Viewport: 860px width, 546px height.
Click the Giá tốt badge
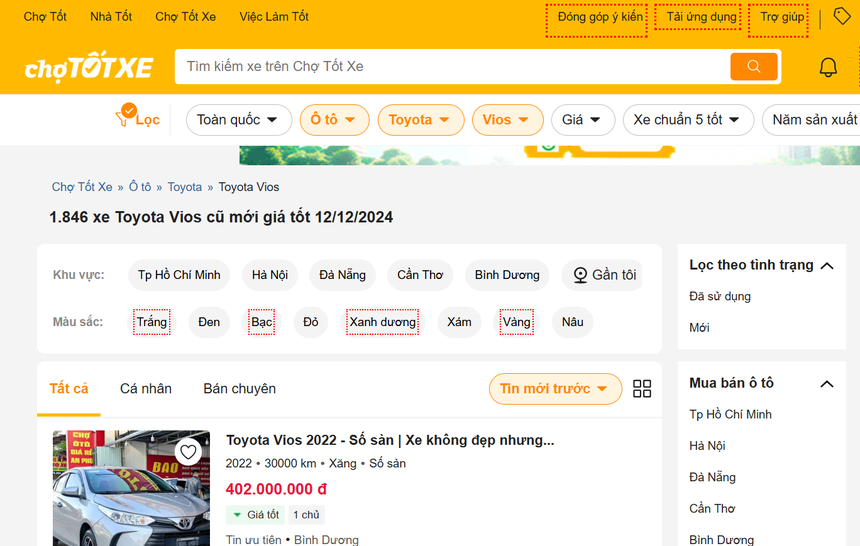256,515
